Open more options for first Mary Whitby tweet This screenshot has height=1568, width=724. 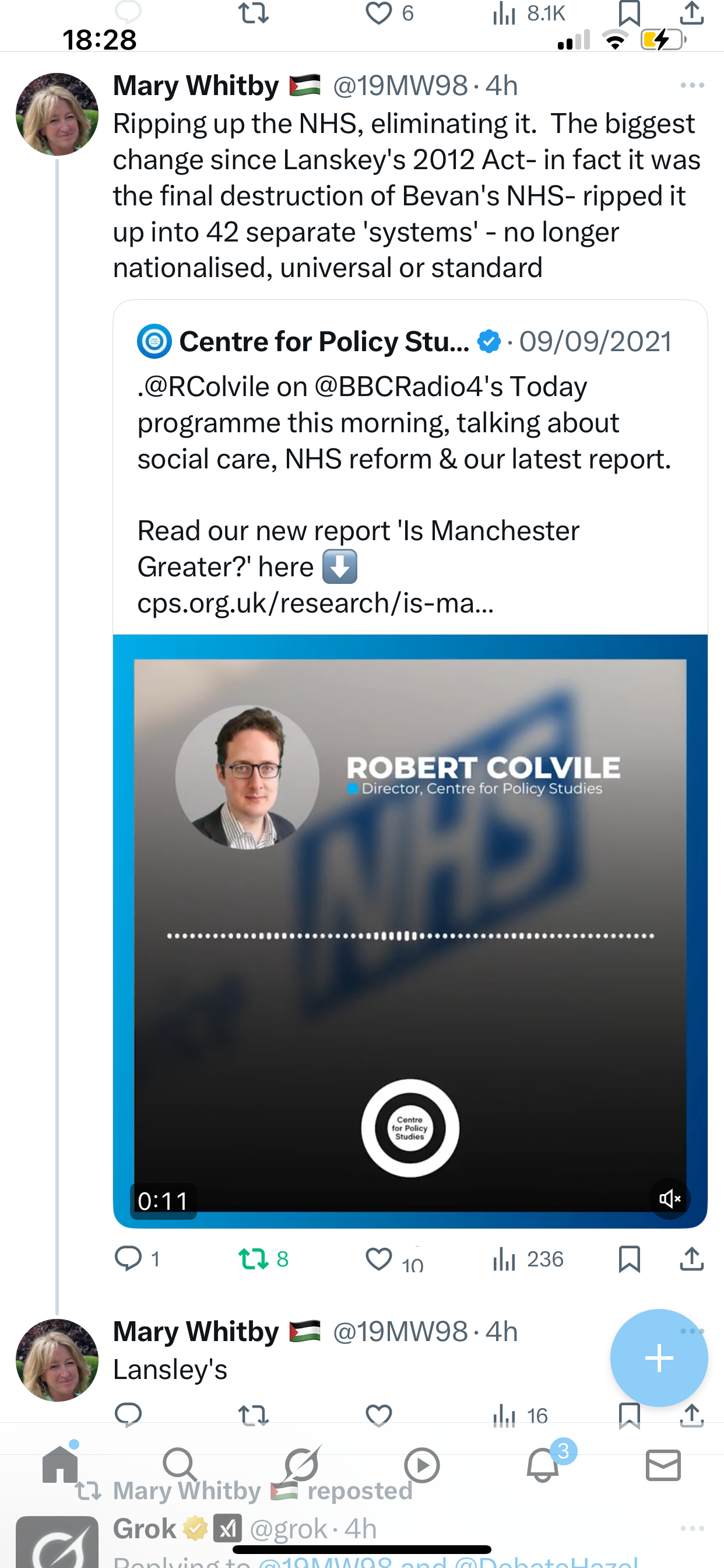[x=692, y=85]
